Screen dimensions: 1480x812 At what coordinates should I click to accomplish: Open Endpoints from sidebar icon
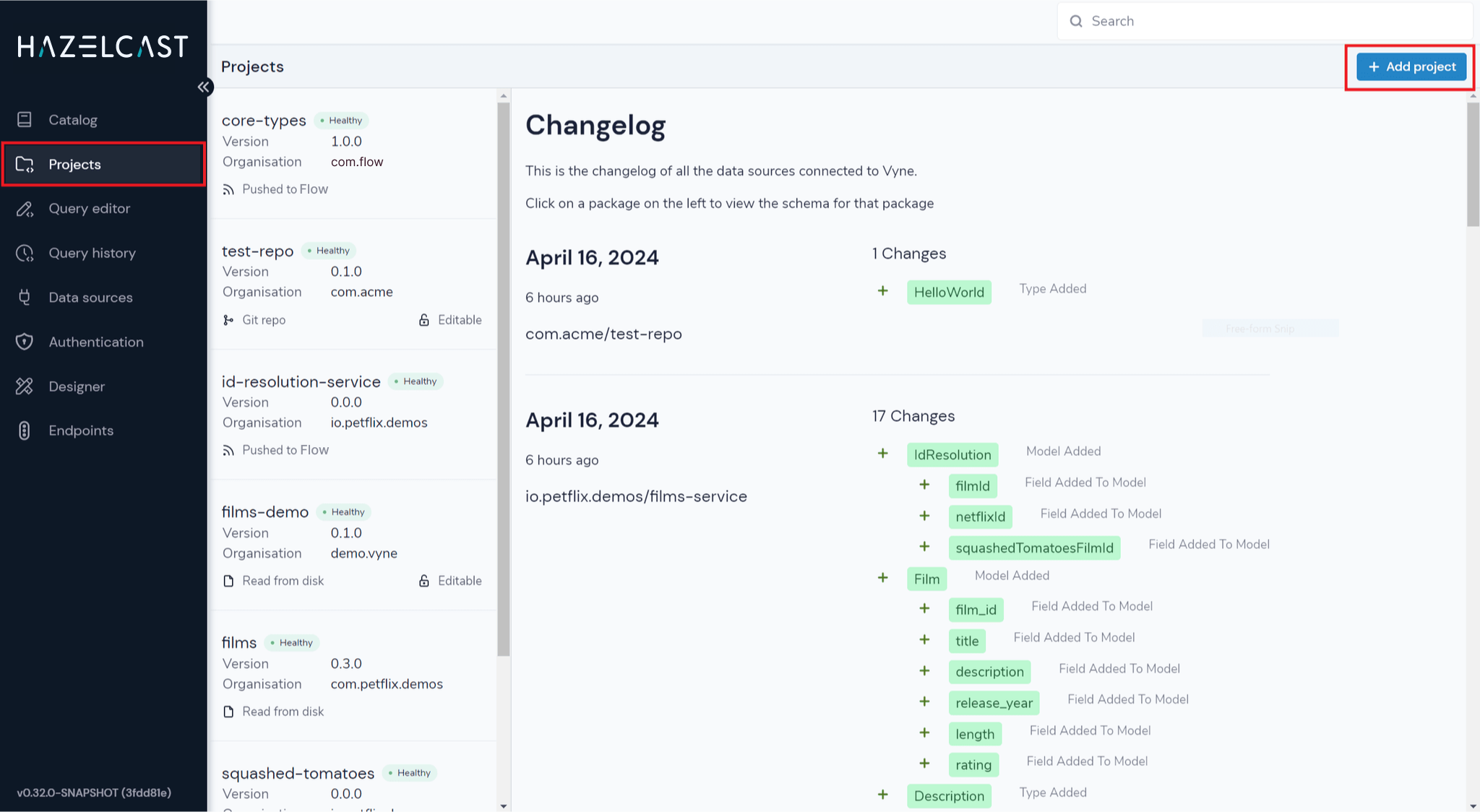pyautogui.click(x=25, y=430)
